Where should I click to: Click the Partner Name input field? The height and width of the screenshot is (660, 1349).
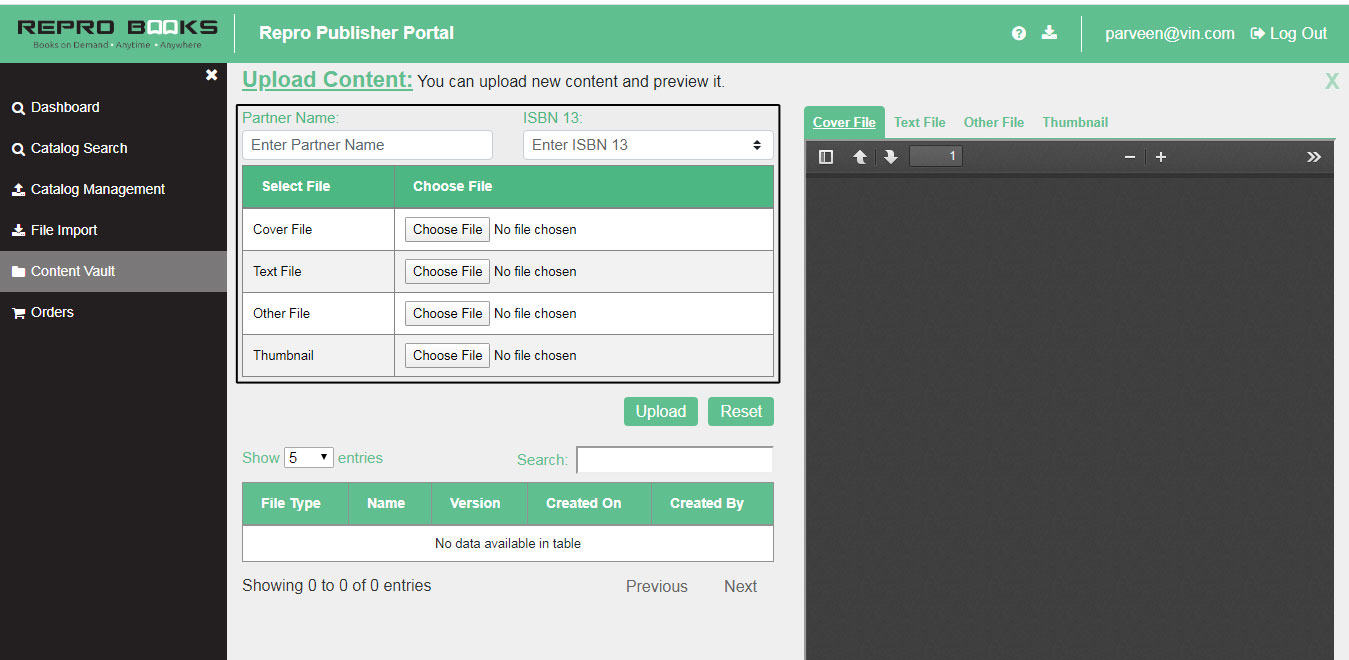[x=367, y=145]
